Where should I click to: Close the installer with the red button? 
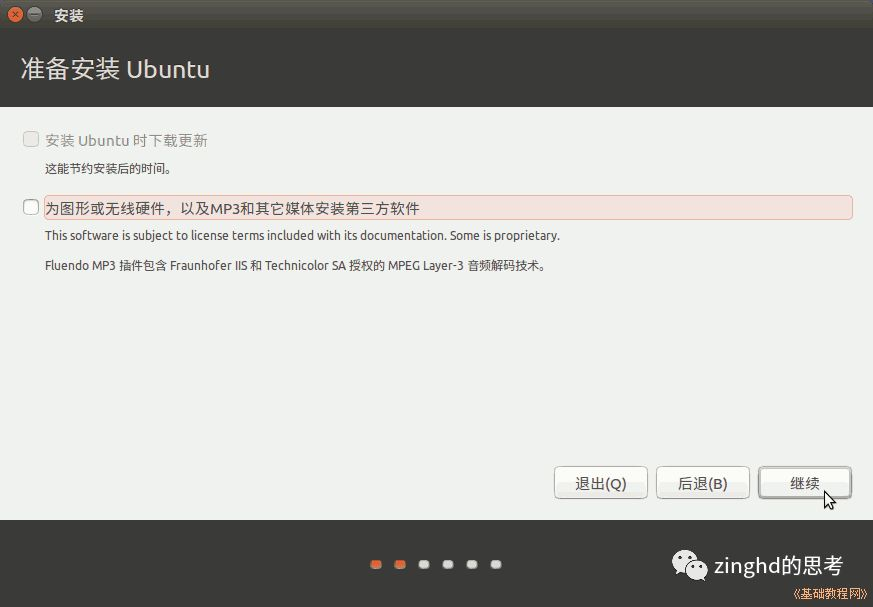click(15, 14)
